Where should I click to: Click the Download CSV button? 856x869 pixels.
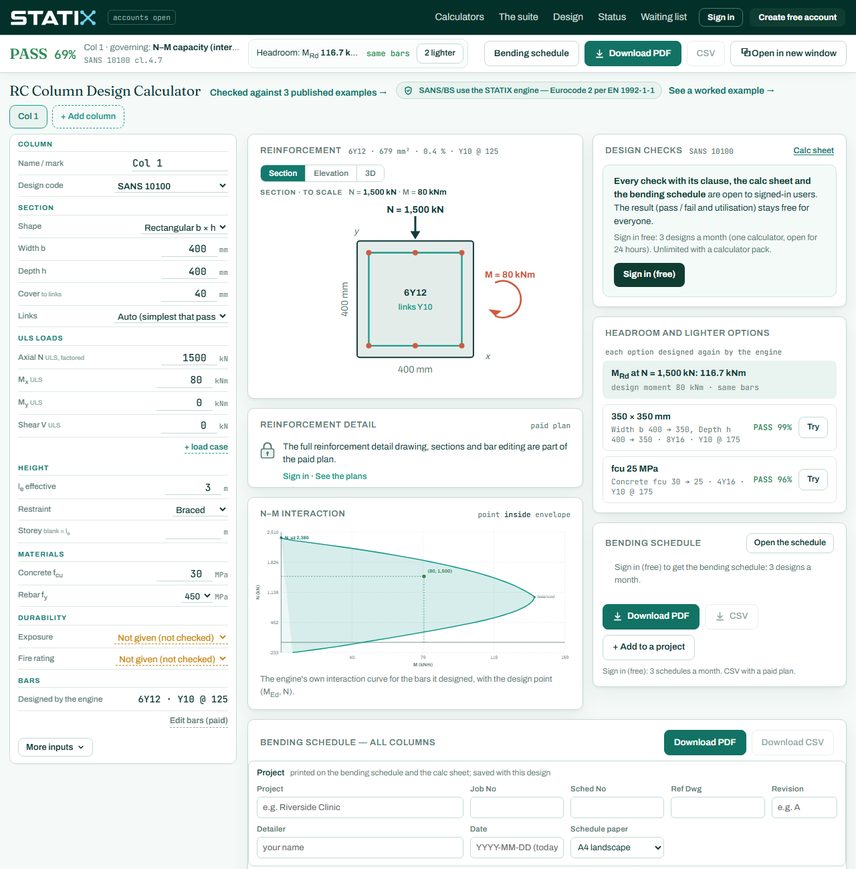click(x=792, y=743)
